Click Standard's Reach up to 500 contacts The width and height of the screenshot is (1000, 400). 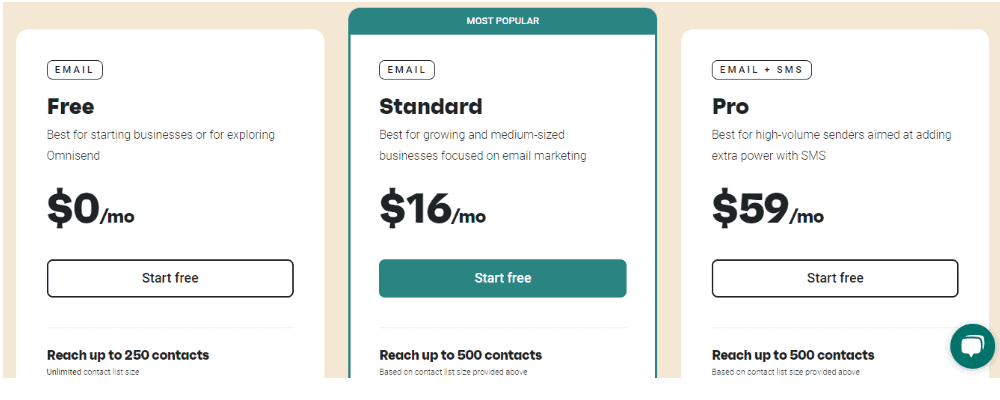pos(460,355)
